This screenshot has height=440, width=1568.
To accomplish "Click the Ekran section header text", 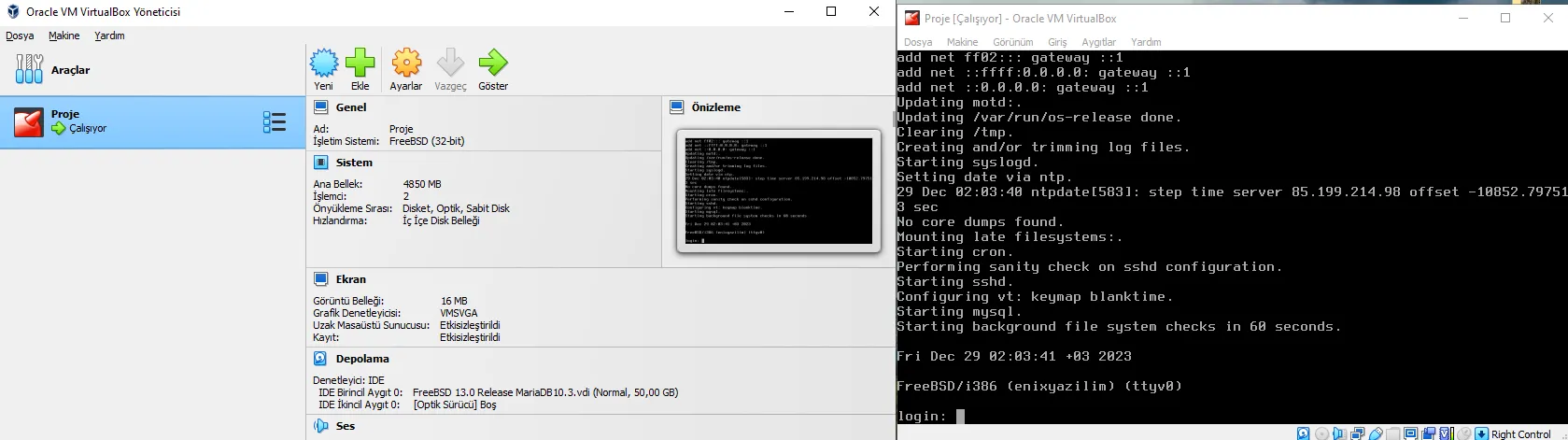I will [x=351, y=279].
